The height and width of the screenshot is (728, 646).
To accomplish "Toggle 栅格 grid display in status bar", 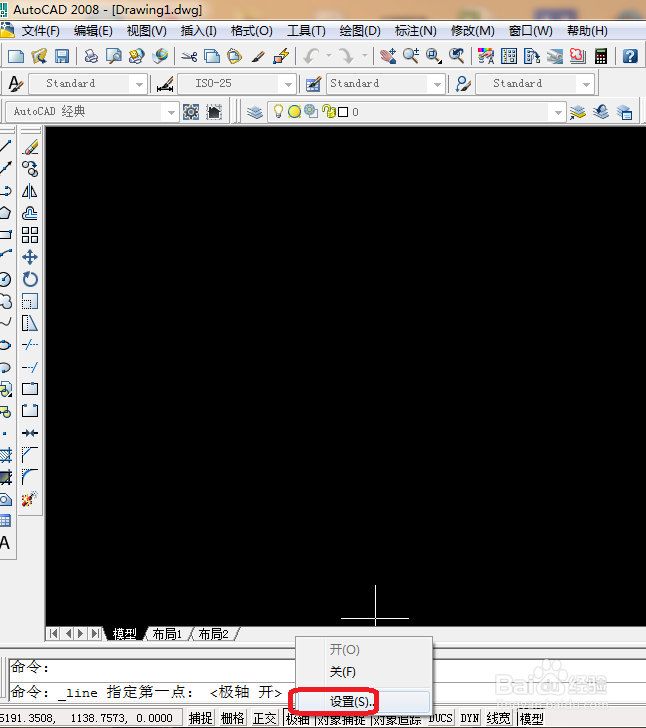I will 232,718.
